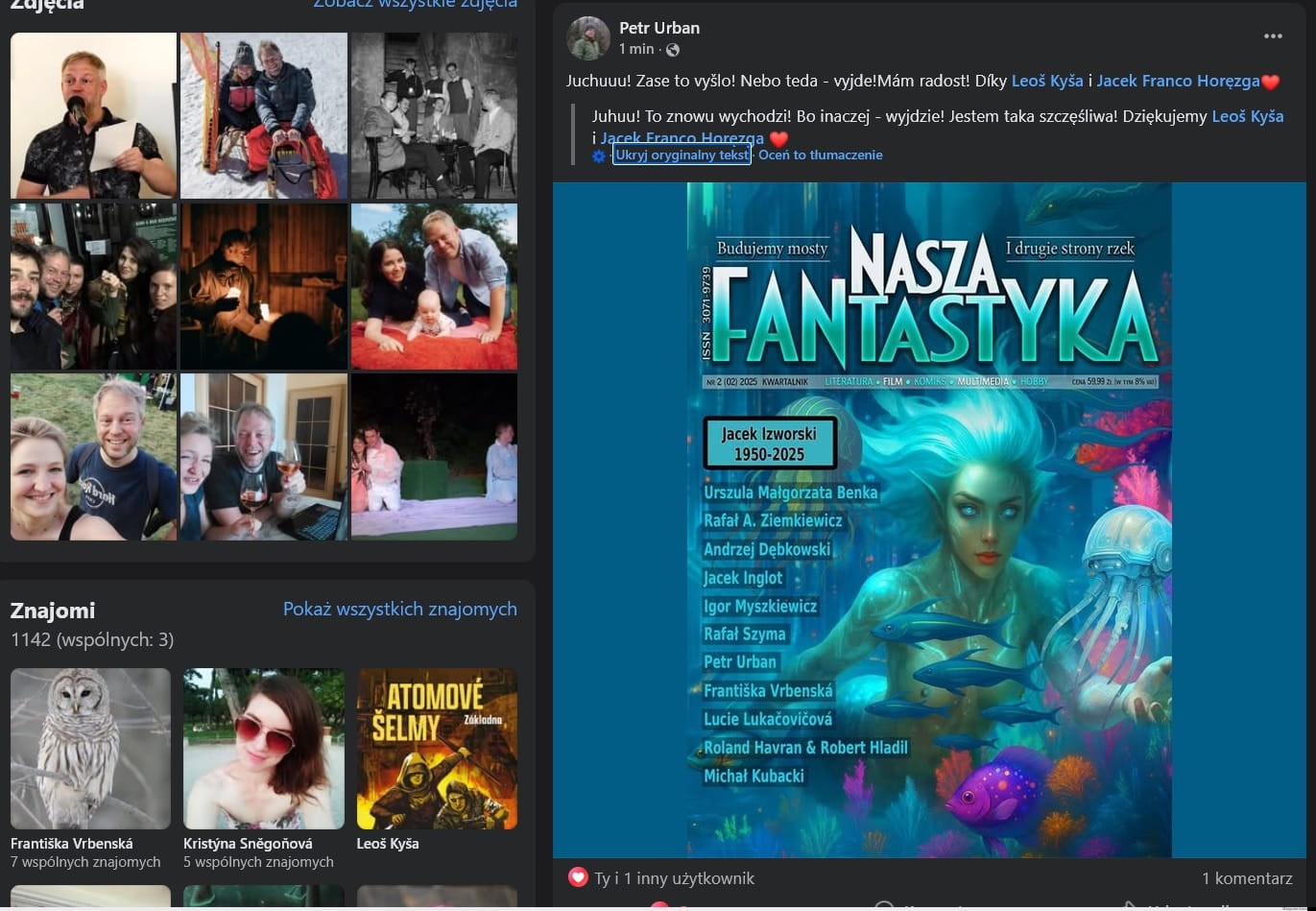Screen dimensions: 1316x911
Task: Click the public globe privacy icon
Action: point(673,50)
